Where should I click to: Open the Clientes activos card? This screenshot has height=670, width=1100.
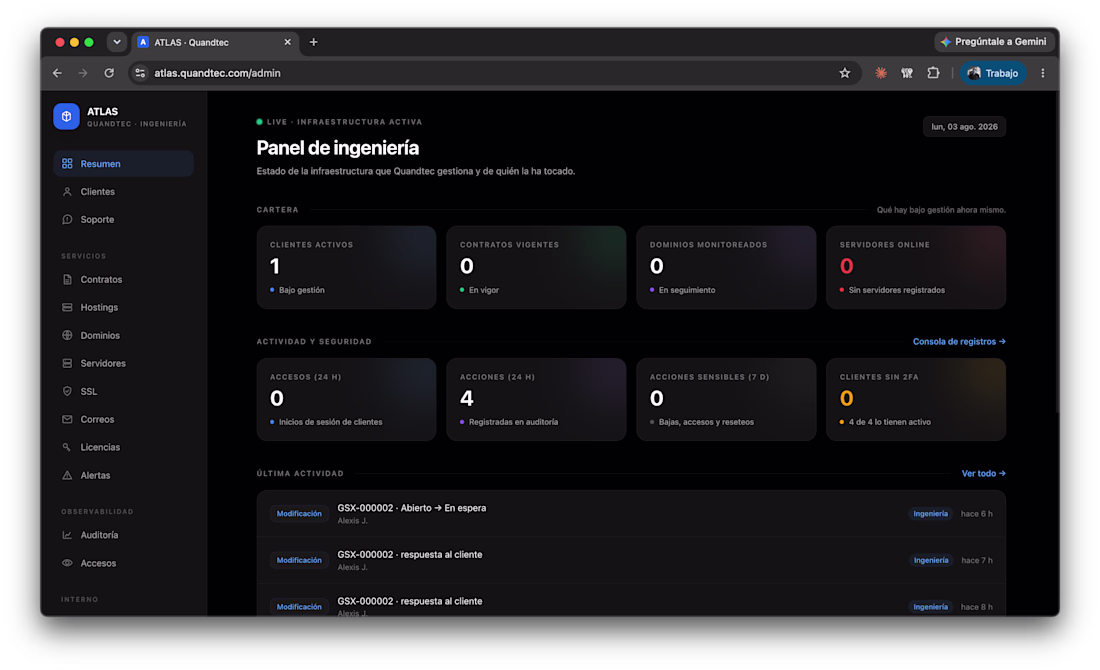pos(347,267)
